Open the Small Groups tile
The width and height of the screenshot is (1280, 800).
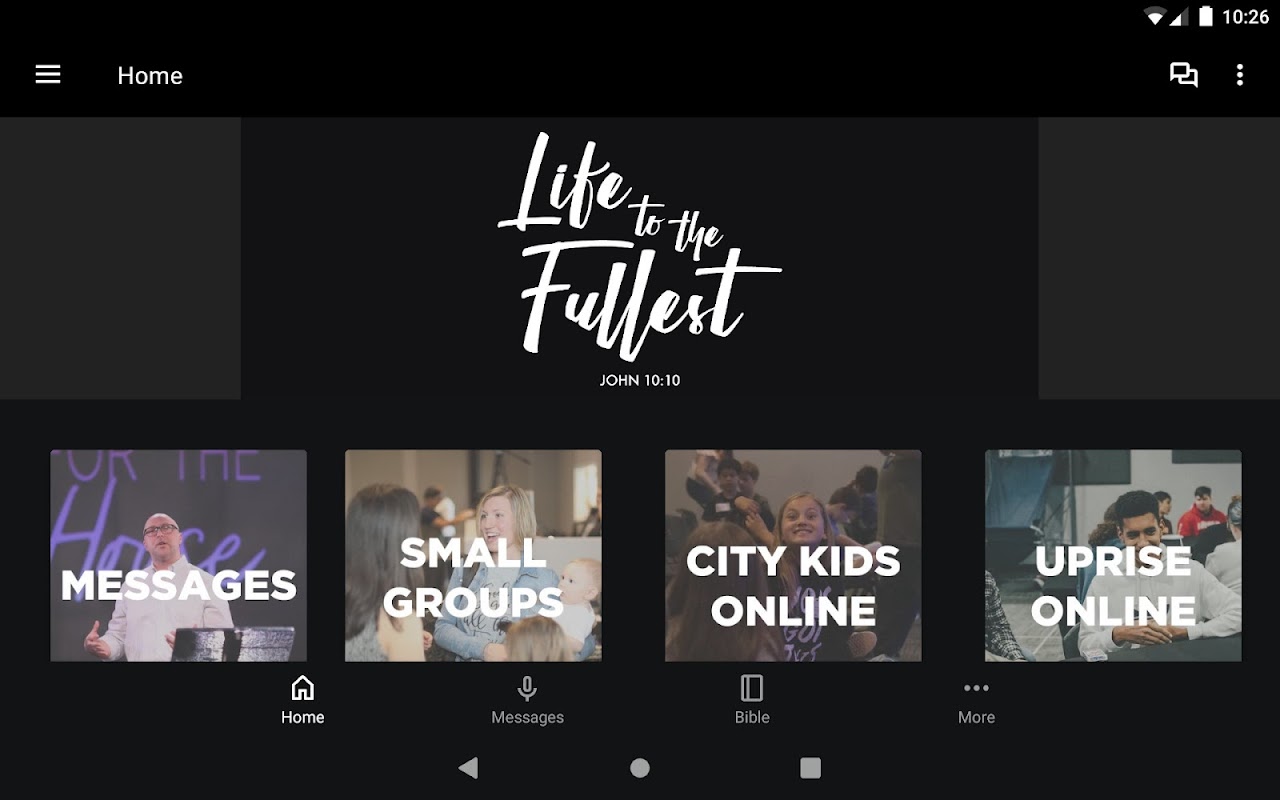473,556
